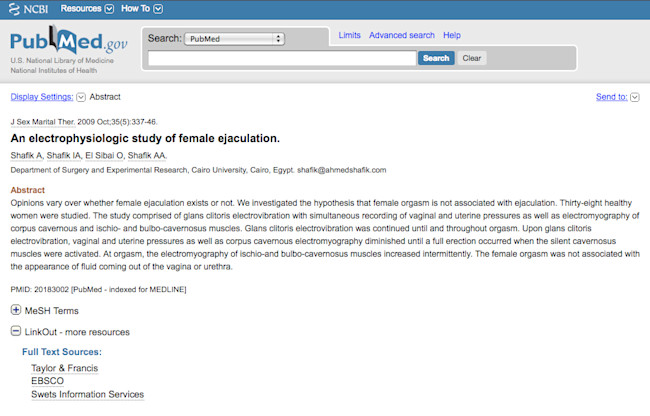Open author Shafik IA link
This screenshot has width=650, height=416.
(x=64, y=155)
